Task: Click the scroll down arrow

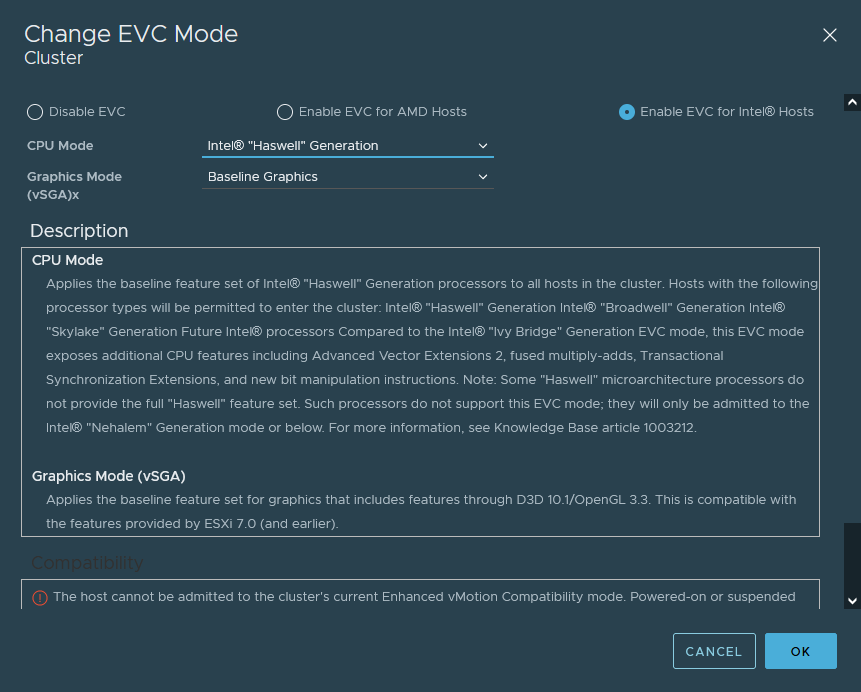Action: 852,600
